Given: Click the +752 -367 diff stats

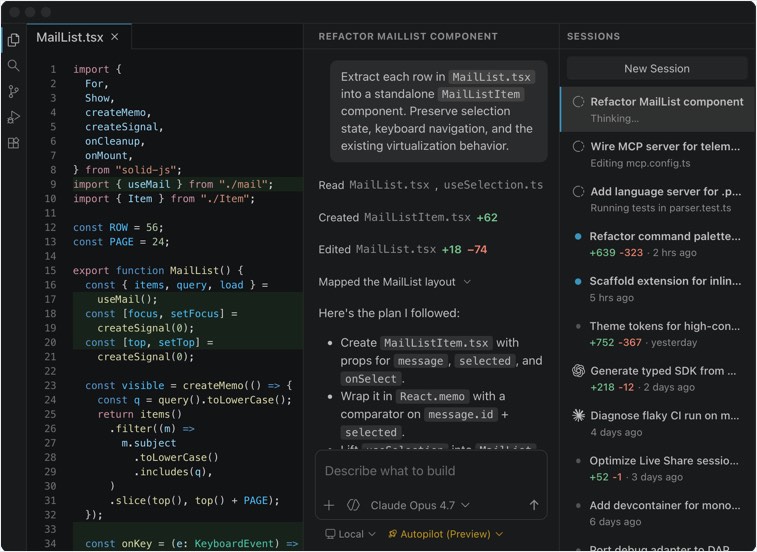Looking at the screenshot, I should click(616, 342).
